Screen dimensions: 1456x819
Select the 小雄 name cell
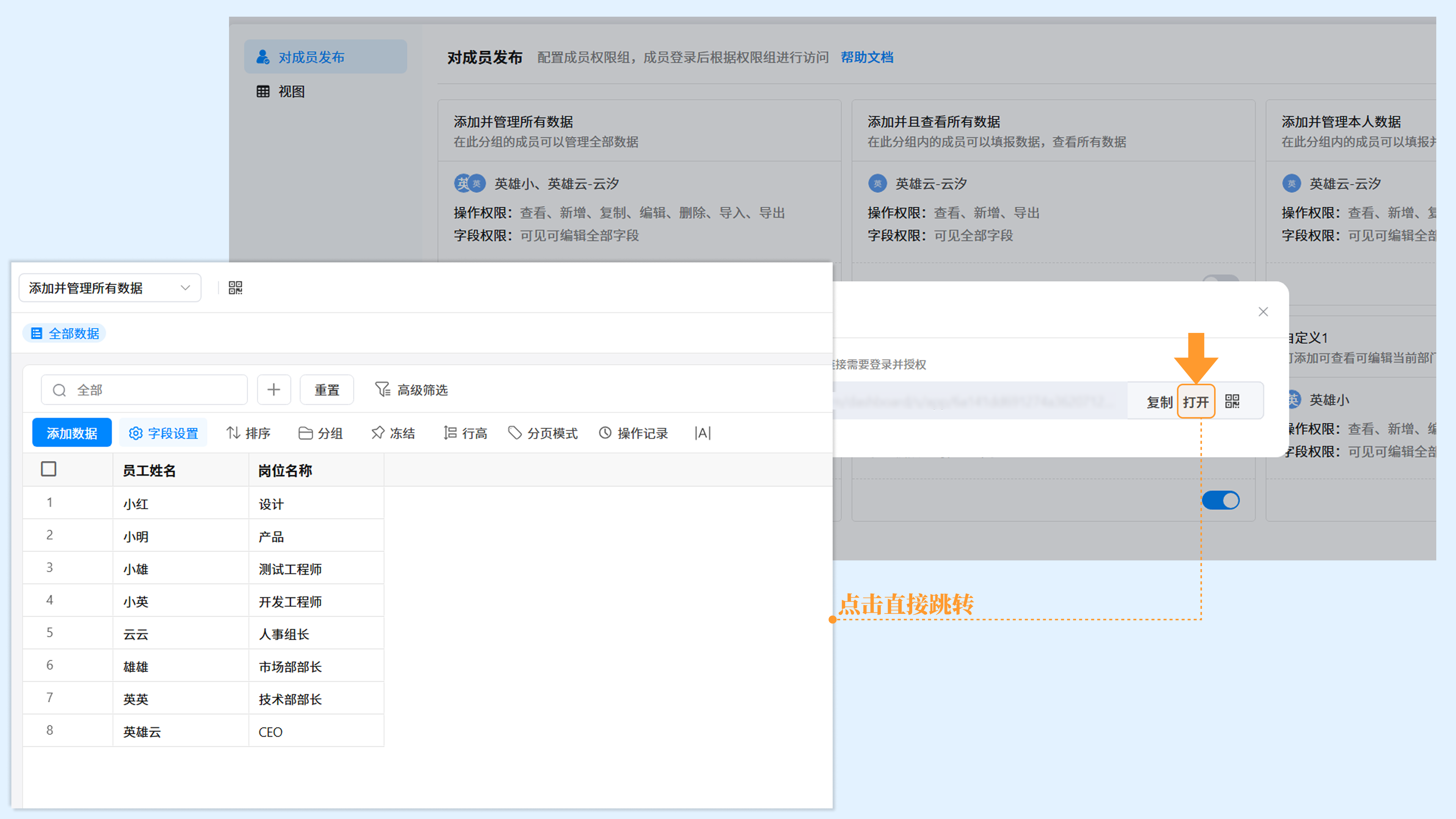(181, 568)
